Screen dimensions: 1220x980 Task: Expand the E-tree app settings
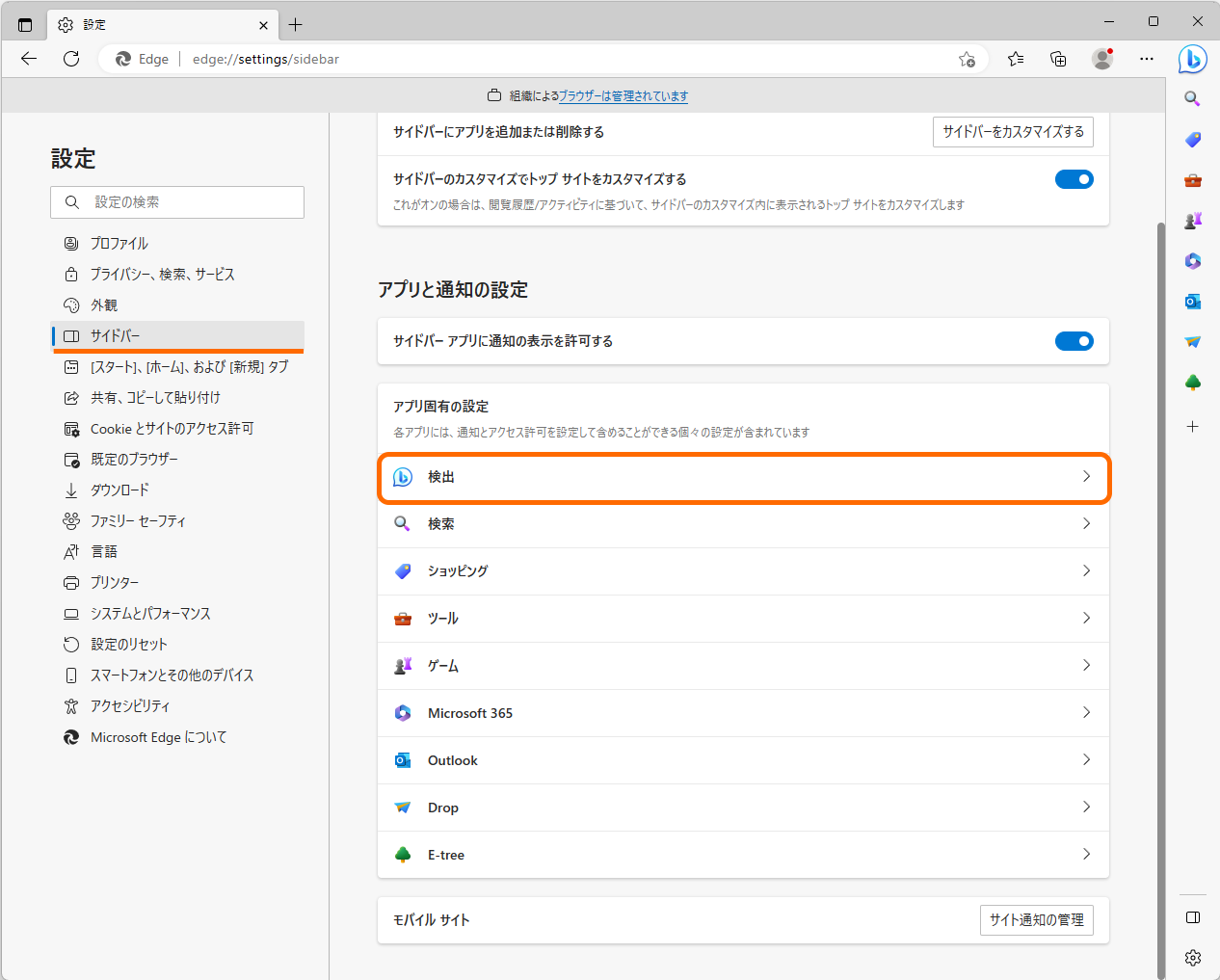(x=743, y=854)
